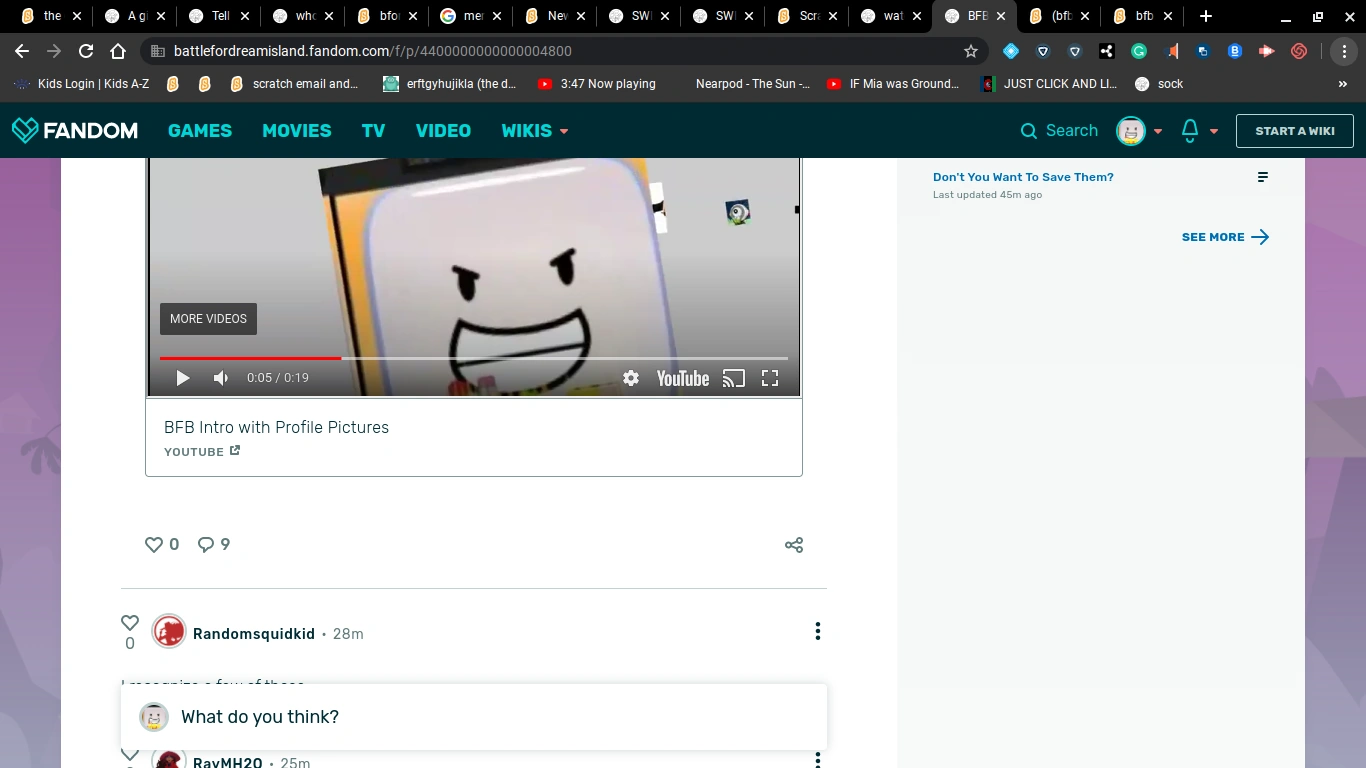Open the BFB Intro with Profile Pictures link
This screenshot has width=1366, height=768.
click(276, 427)
